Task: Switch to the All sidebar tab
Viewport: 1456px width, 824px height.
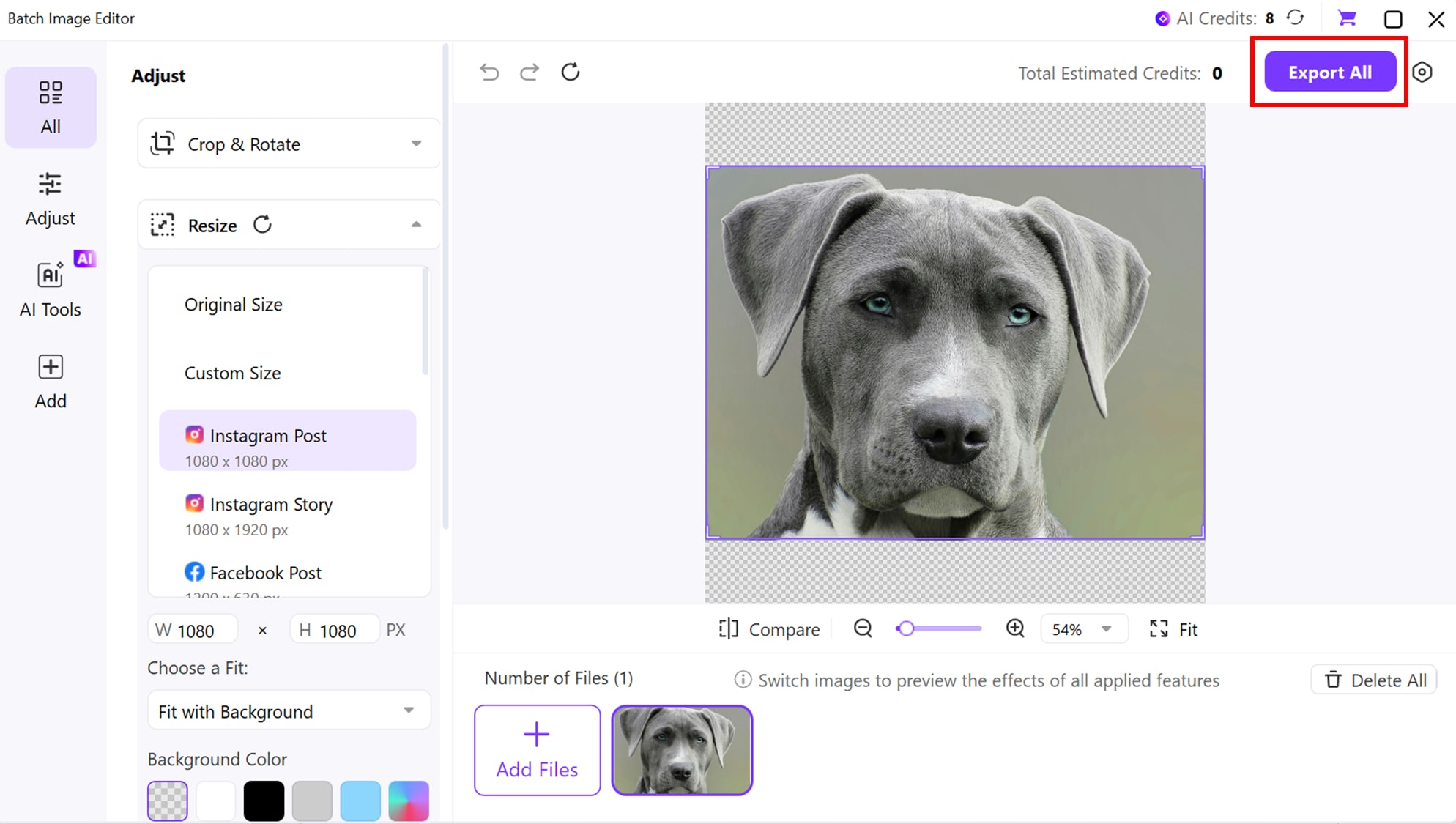Action: tap(50, 107)
